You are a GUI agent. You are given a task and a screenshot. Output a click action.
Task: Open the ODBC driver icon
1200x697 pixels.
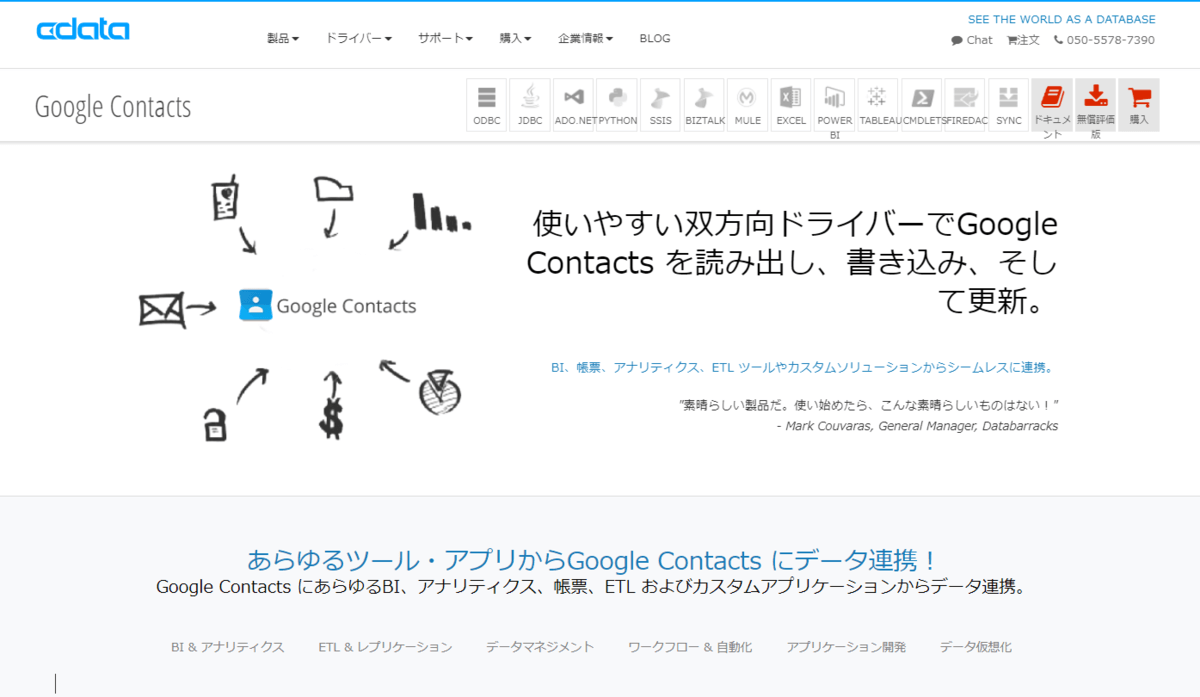[487, 105]
